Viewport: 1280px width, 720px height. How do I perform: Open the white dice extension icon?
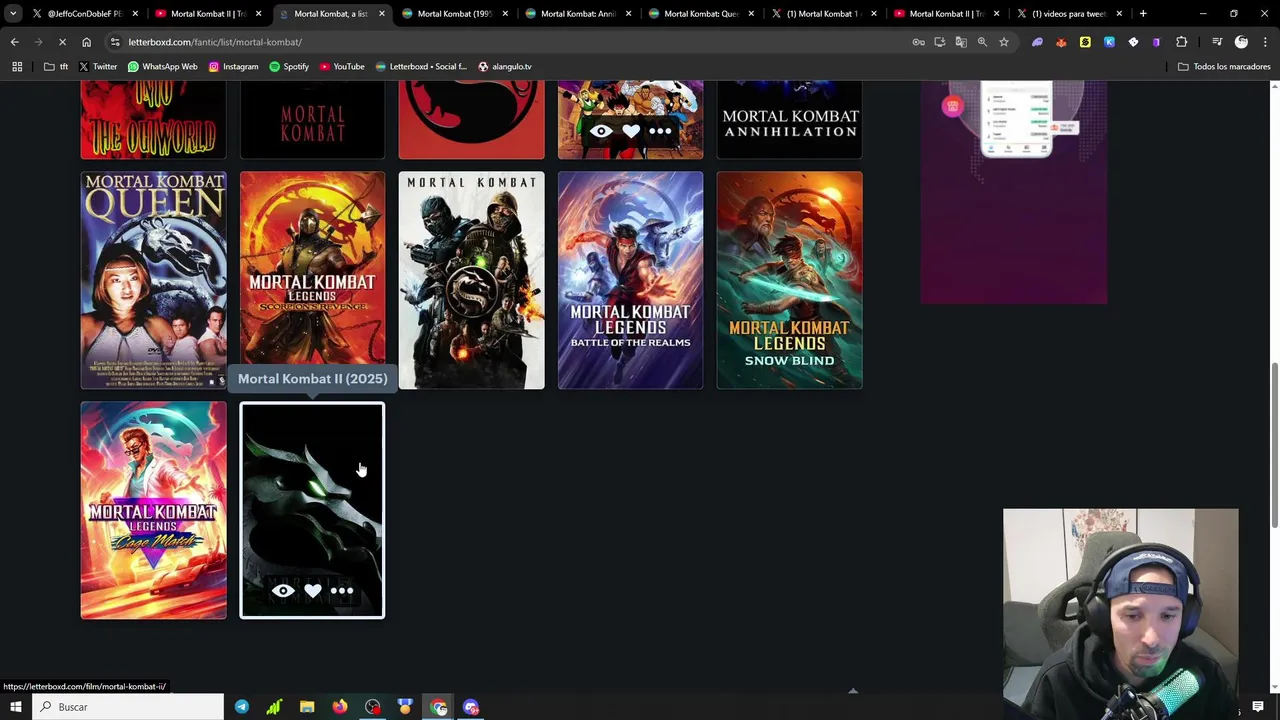pos(1133,42)
